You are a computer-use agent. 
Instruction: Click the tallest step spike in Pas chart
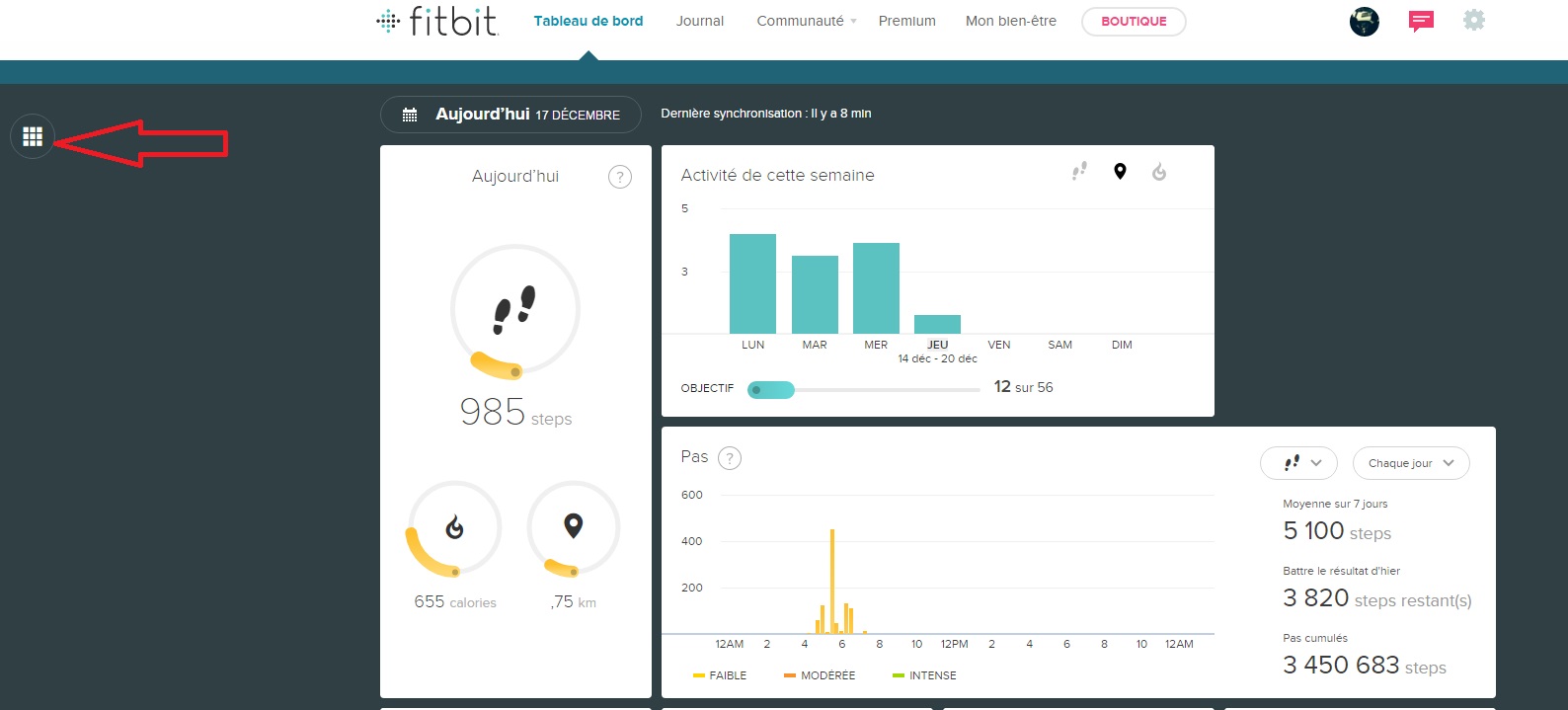coord(832,581)
